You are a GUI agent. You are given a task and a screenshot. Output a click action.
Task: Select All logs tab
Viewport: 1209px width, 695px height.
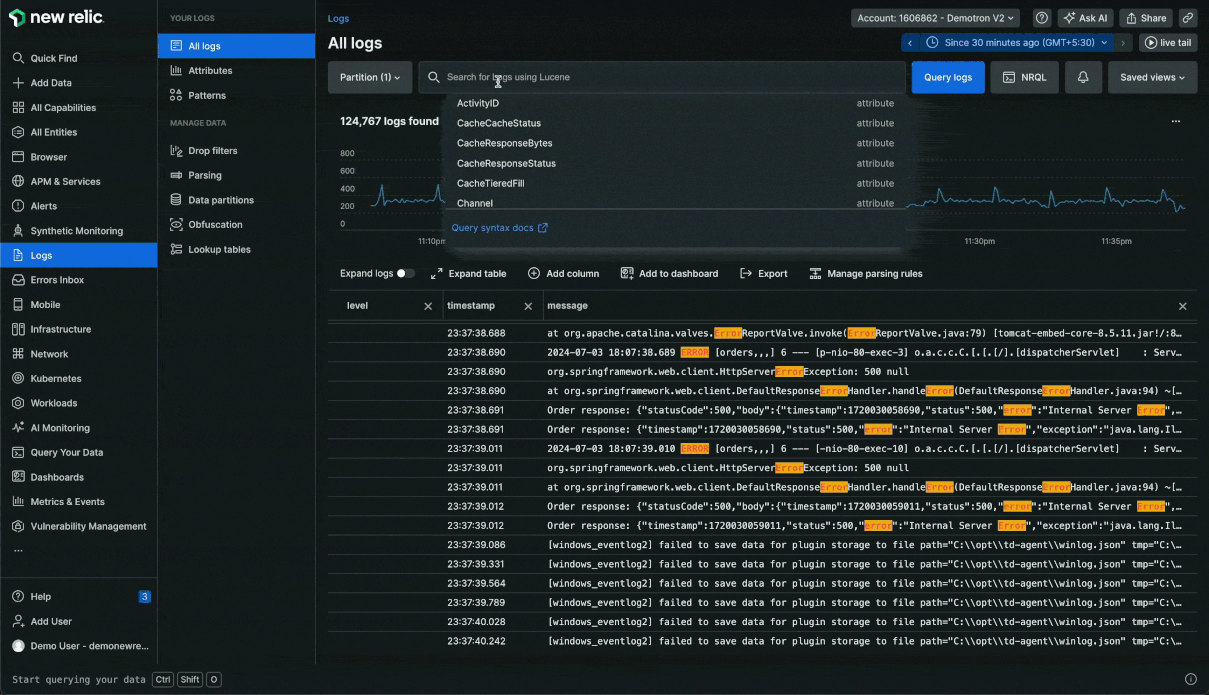(x=236, y=46)
